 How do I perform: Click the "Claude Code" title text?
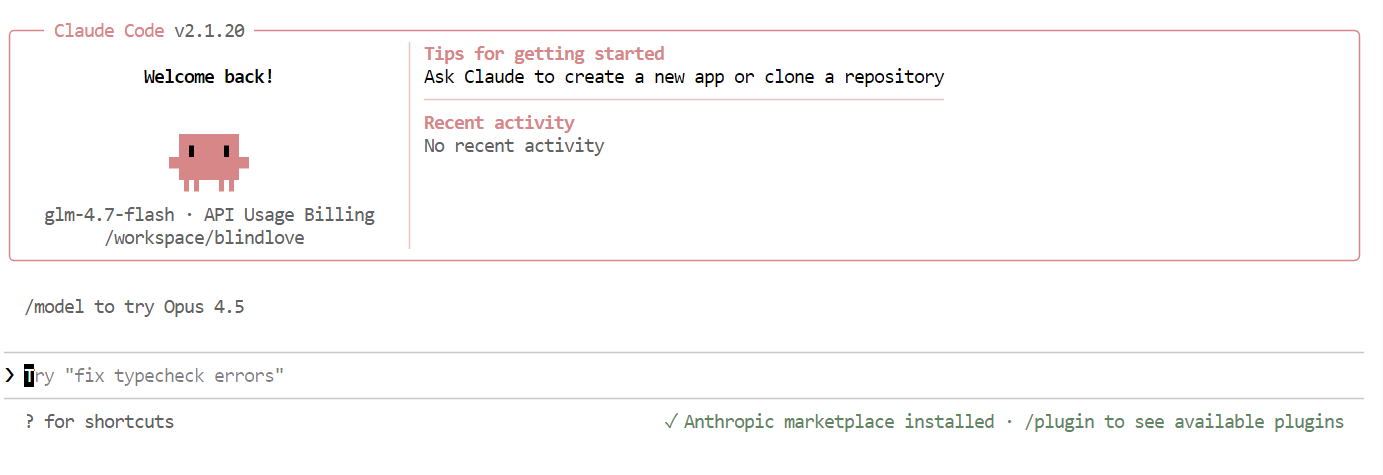(x=109, y=31)
